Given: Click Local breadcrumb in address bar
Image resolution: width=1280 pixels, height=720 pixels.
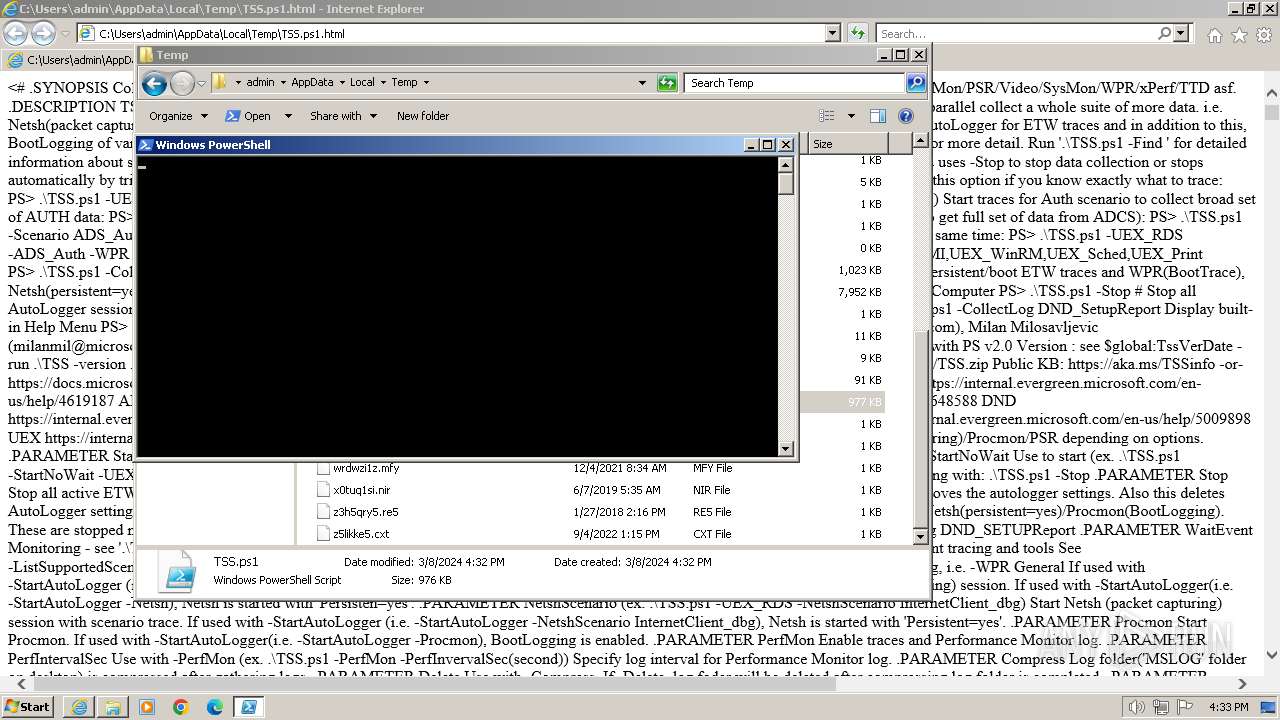Looking at the screenshot, I should (x=362, y=83).
